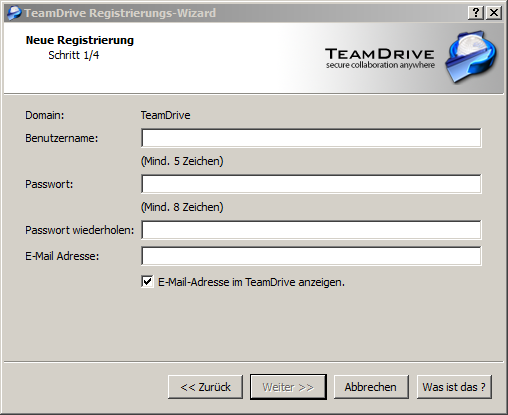508x415 pixels.
Task: Click the blue TeamDrive folder logo
Action: tap(471, 57)
